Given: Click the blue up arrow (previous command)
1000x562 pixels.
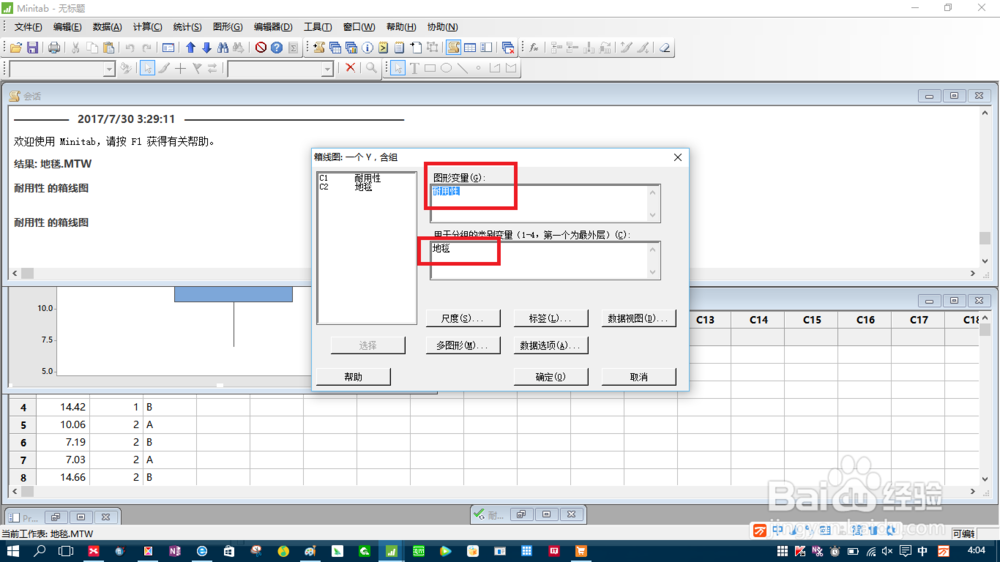Looking at the screenshot, I should pos(190,48).
